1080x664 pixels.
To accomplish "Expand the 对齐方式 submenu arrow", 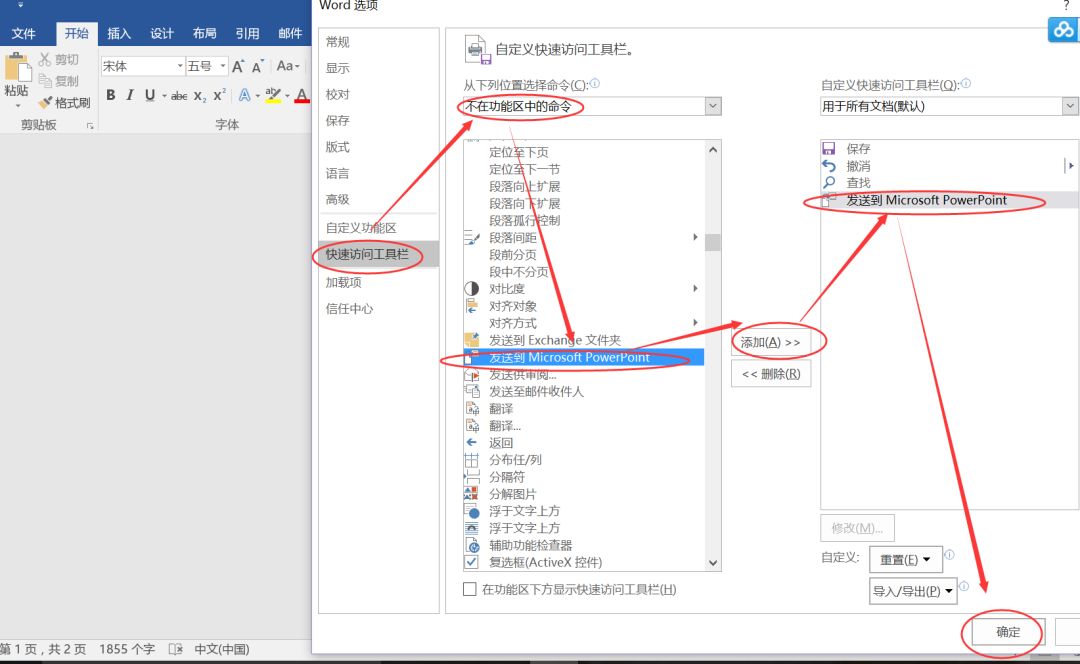I will (695, 322).
